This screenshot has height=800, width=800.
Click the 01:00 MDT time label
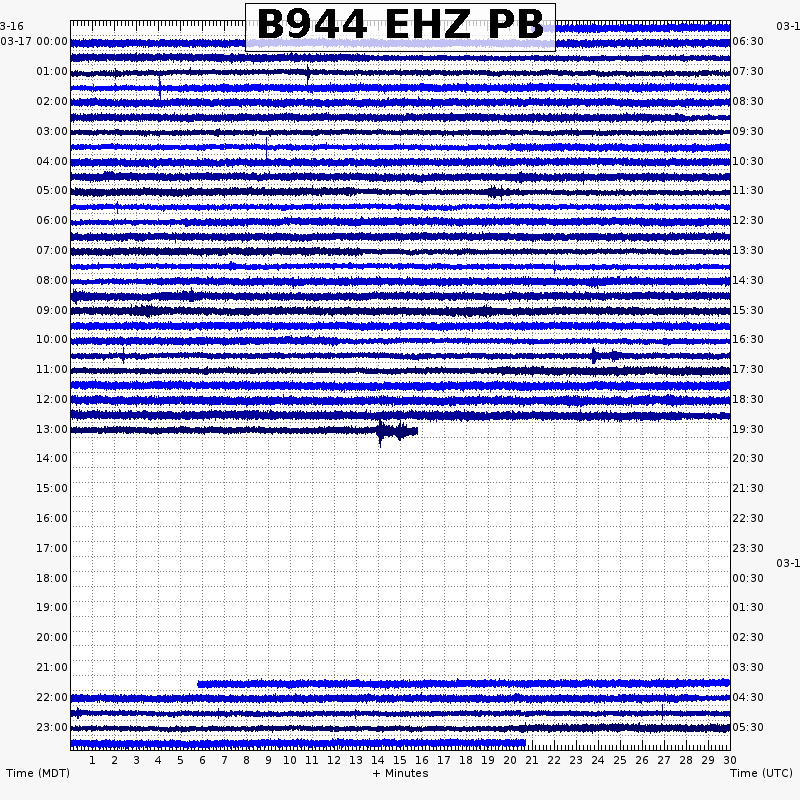pyautogui.click(x=52, y=71)
